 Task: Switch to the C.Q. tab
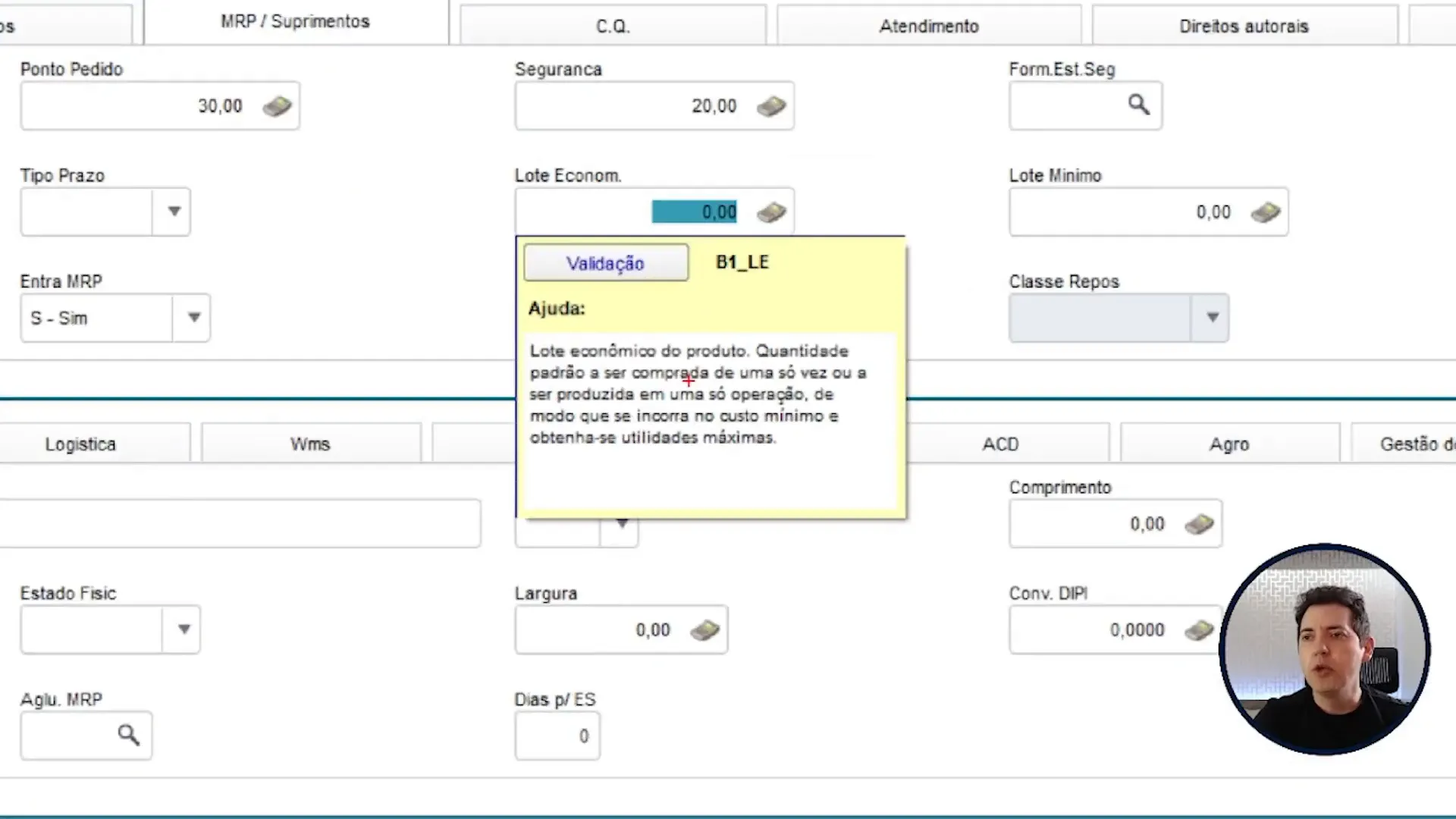pos(613,27)
